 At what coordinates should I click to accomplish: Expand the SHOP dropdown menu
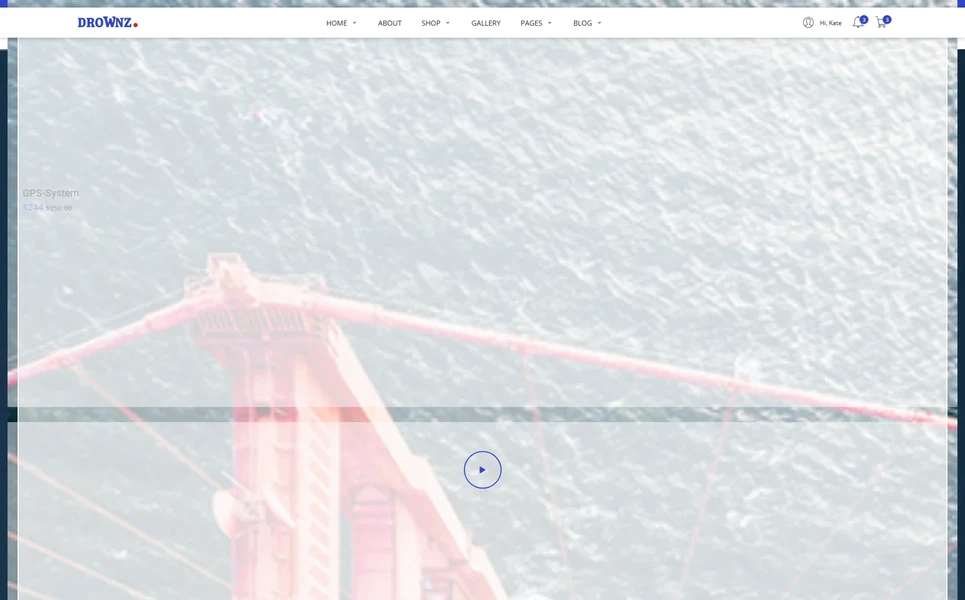point(430,22)
